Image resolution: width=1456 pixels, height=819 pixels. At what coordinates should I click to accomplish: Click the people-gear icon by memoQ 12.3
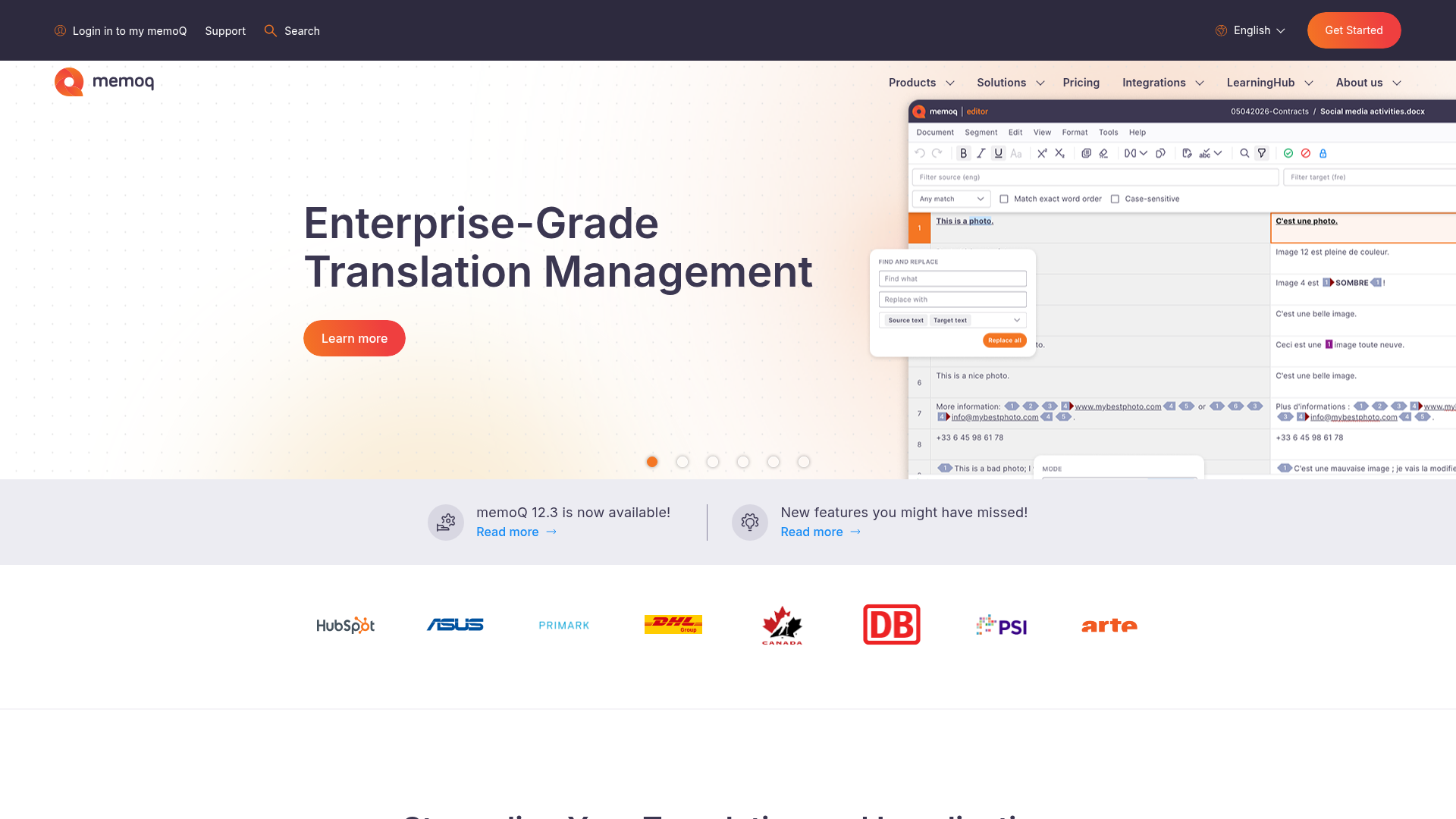(x=446, y=522)
